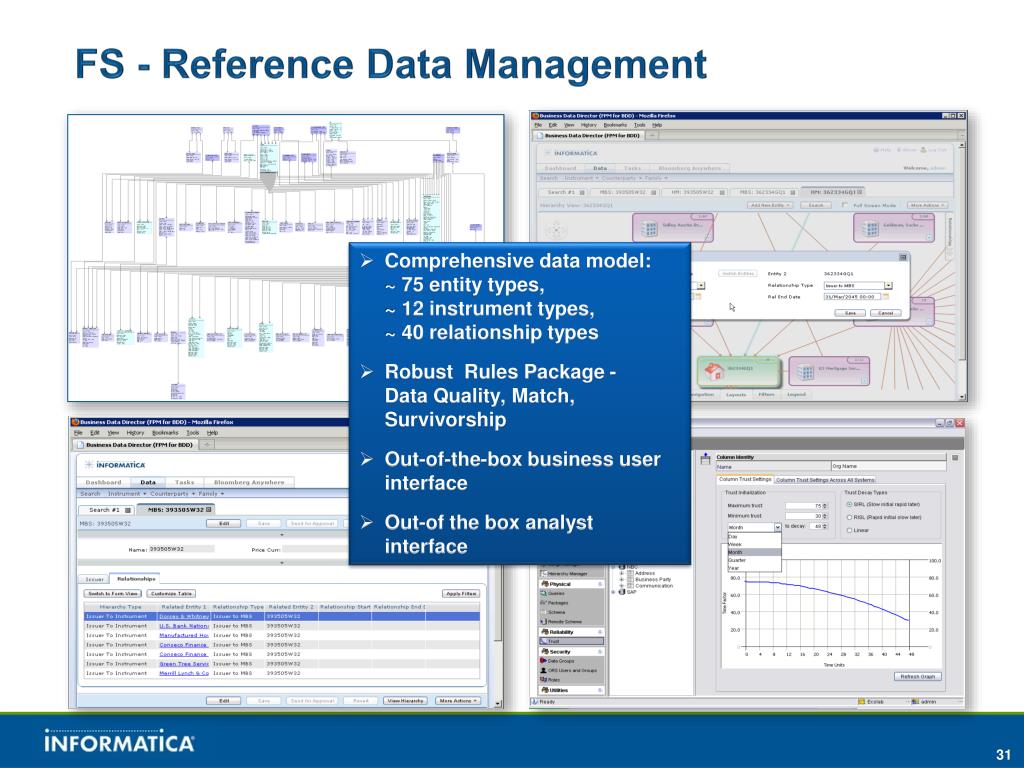Click Save button in relationship dialog

click(x=850, y=313)
